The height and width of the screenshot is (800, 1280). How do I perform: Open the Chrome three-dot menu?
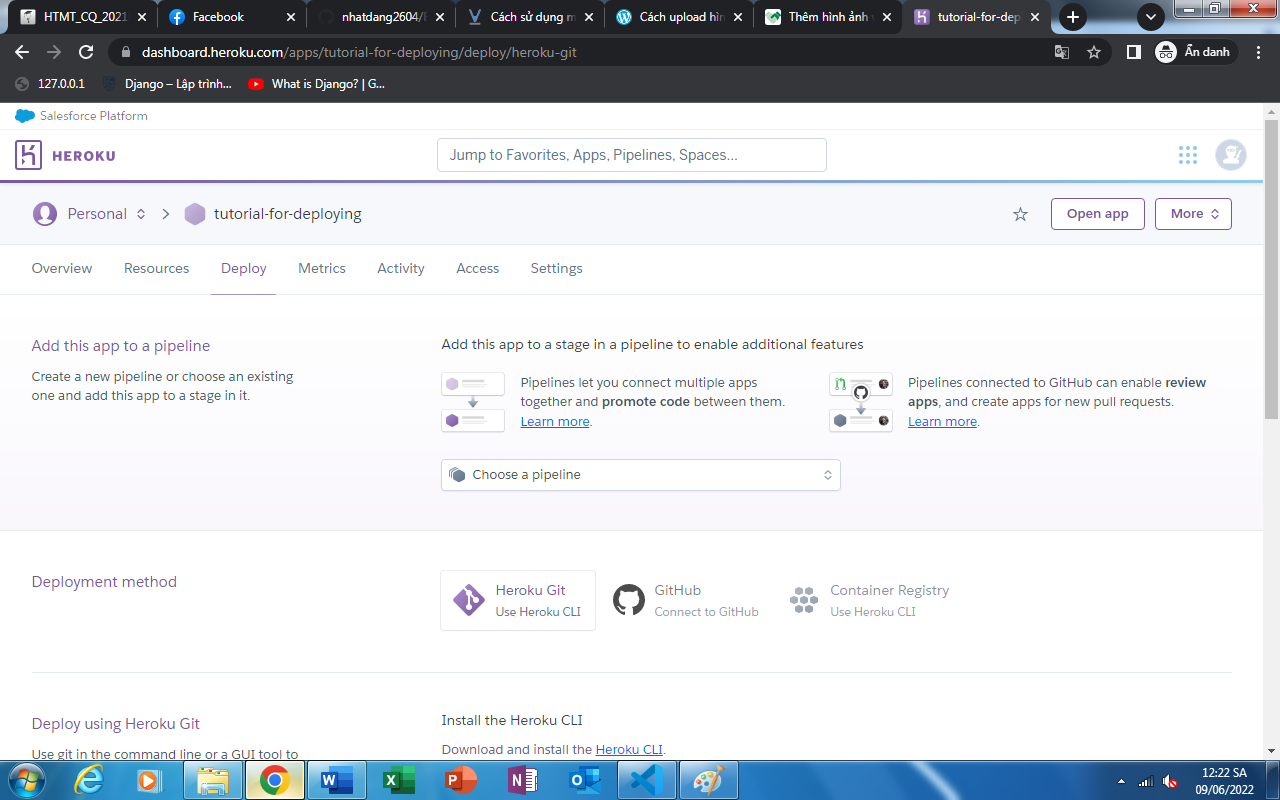tap(1260, 52)
